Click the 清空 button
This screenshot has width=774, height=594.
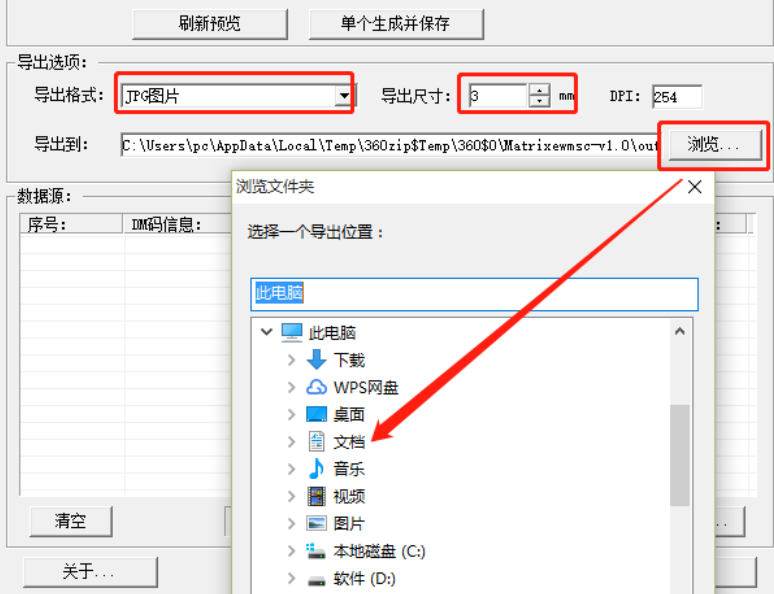click(x=71, y=521)
